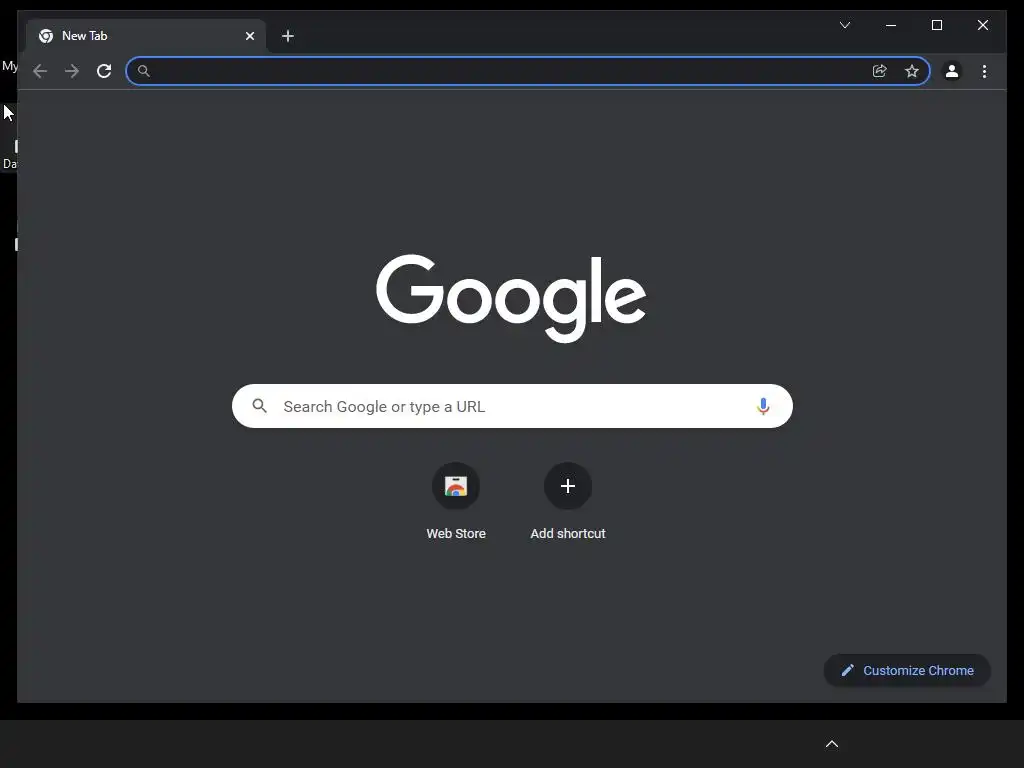
Task: Minimize the Chrome window
Action: coord(891,25)
